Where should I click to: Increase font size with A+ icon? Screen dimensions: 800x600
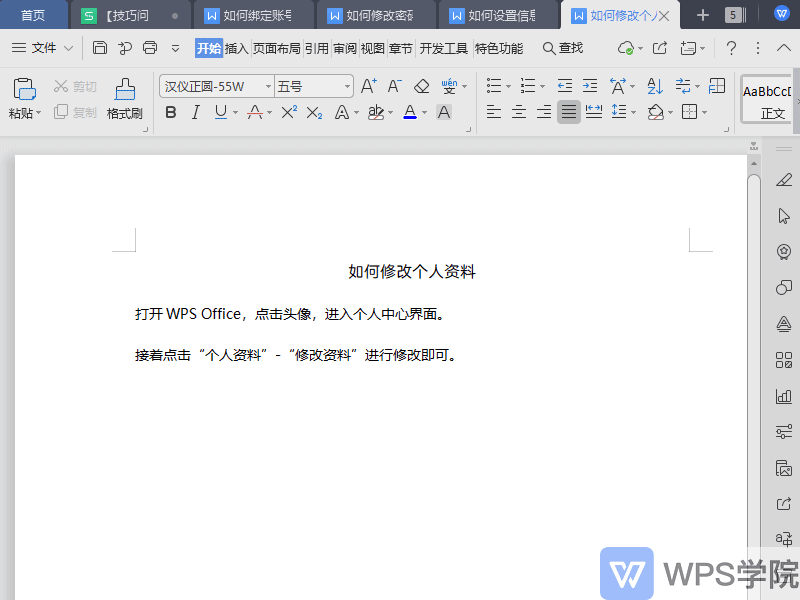[369, 87]
